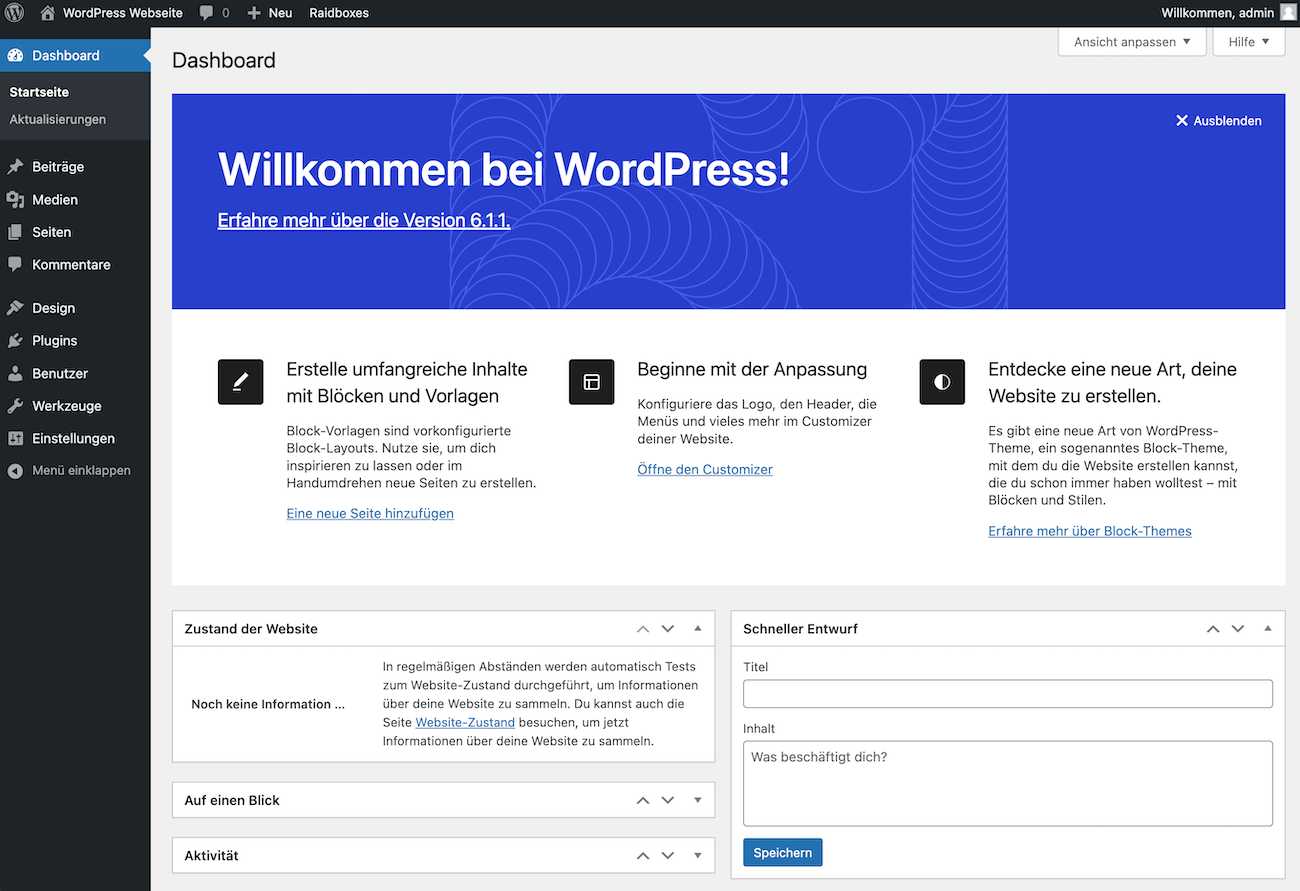Open Plugins menu in sidebar

tap(75, 341)
